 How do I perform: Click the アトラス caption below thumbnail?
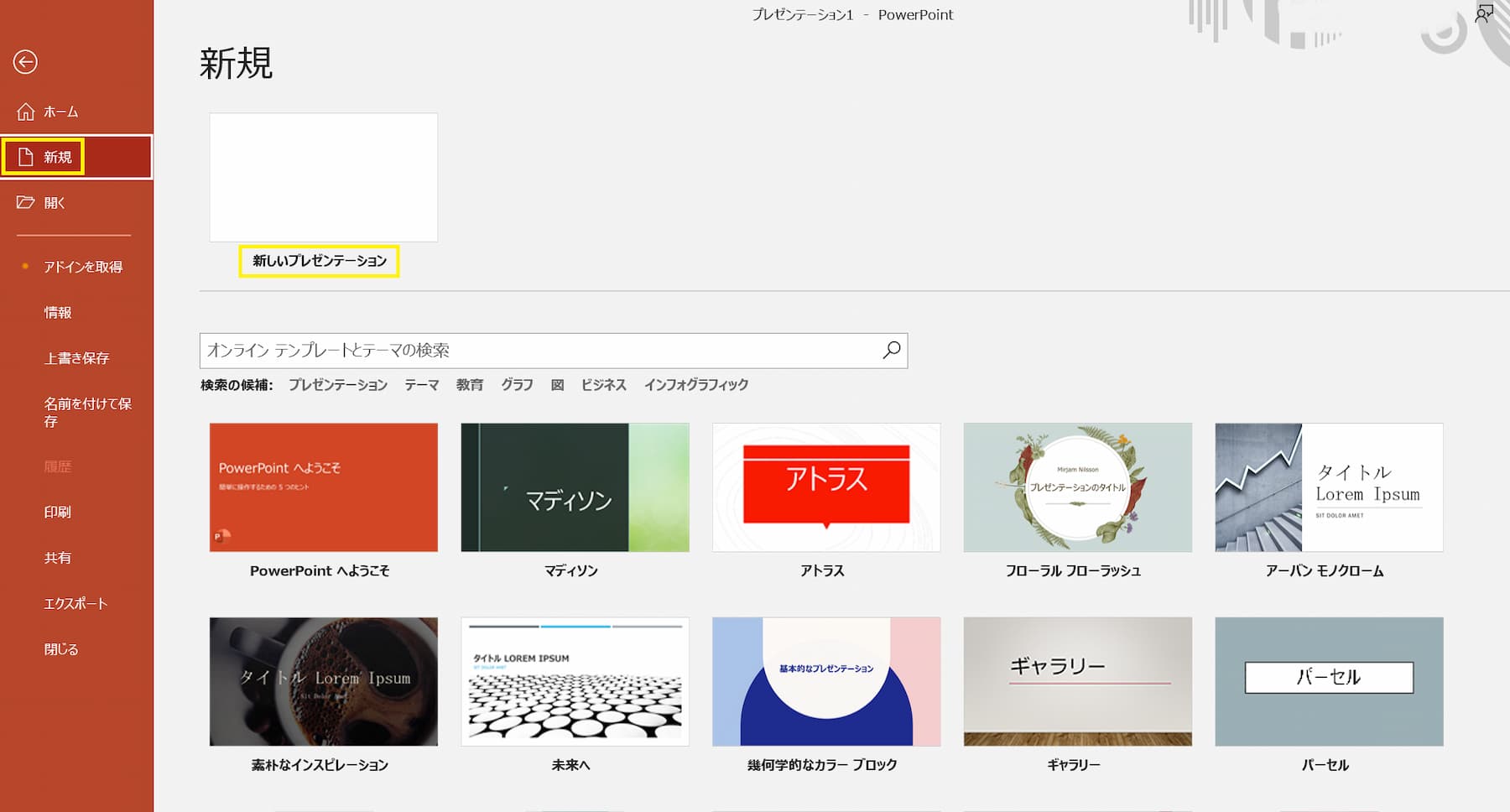pyautogui.click(x=822, y=570)
